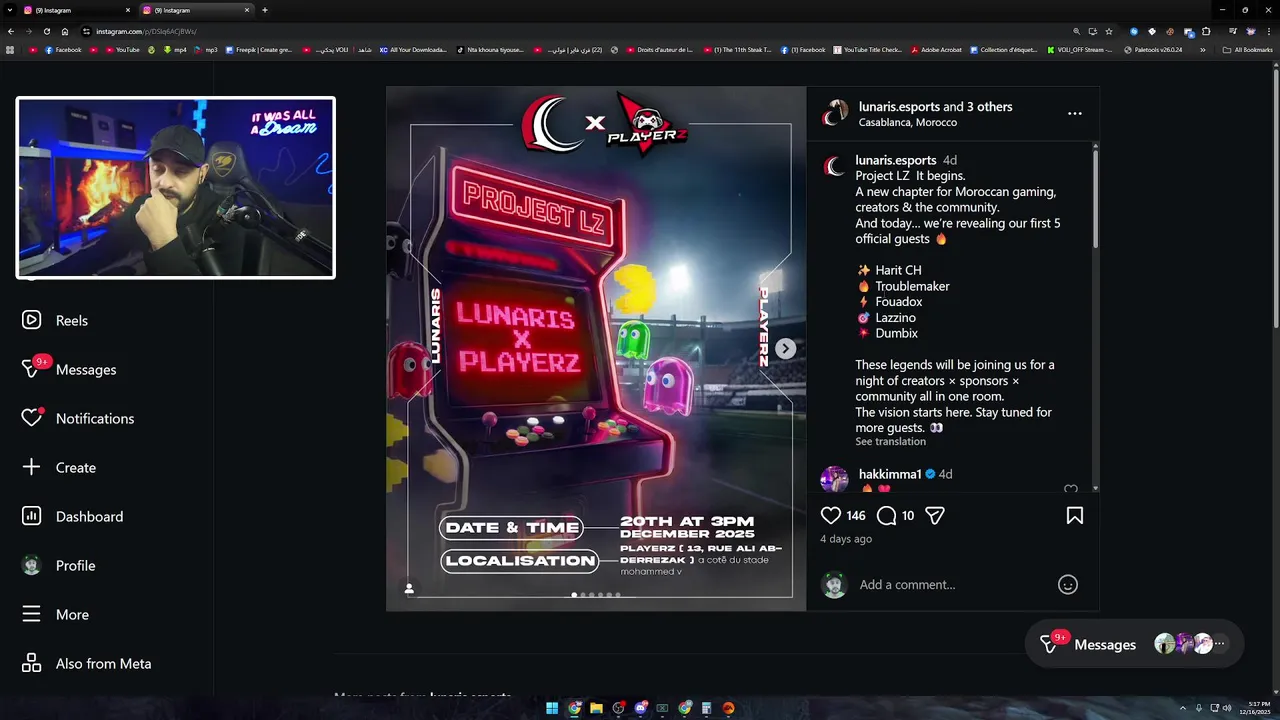Screen dimensions: 1280x720
Task: Open hakkimma1 commenter profile
Action: point(890,474)
